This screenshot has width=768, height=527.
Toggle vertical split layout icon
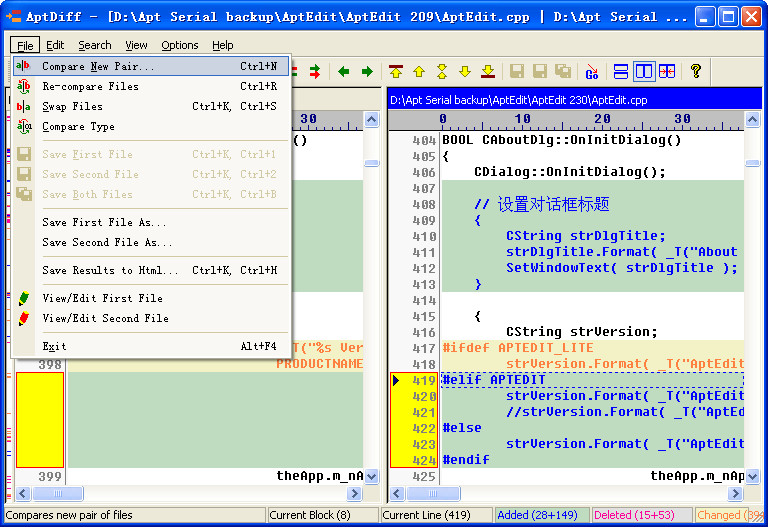pyautogui.click(x=644, y=72)
